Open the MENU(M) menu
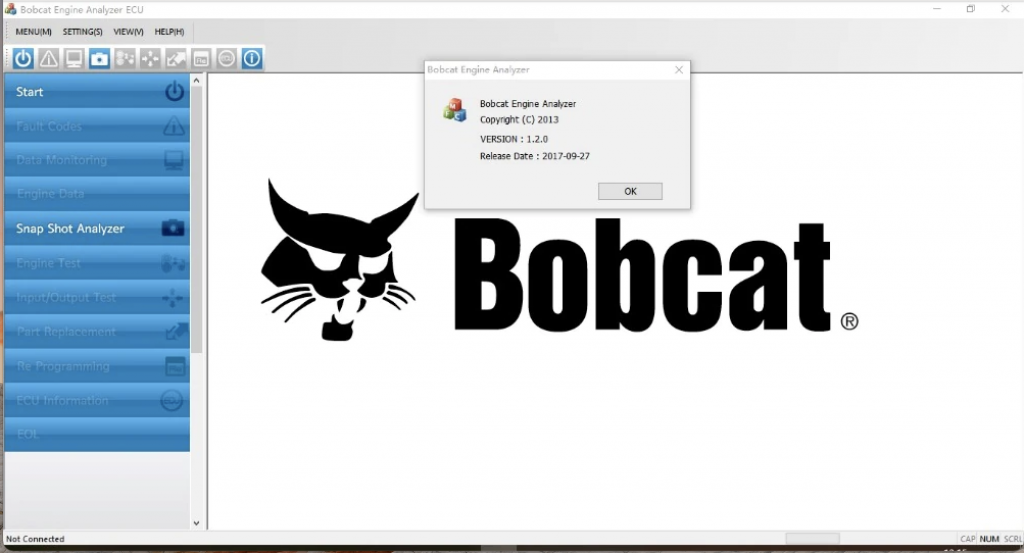Image resolution: width=1024 pixels, height=553 pixels. [33, 31]
